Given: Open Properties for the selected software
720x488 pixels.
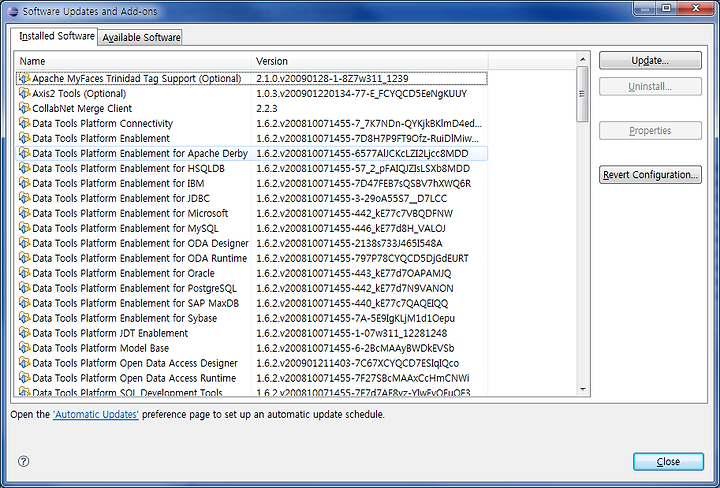Looking at the screenshot, I should pyautogui.click(x=650, y=130).
